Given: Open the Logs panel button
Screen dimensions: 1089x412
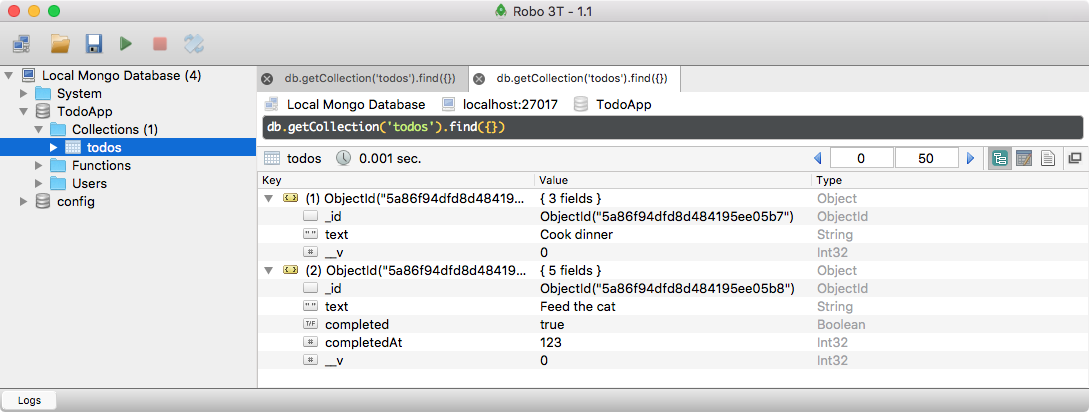Looking at the screenshot, I should tap(29, 400).
